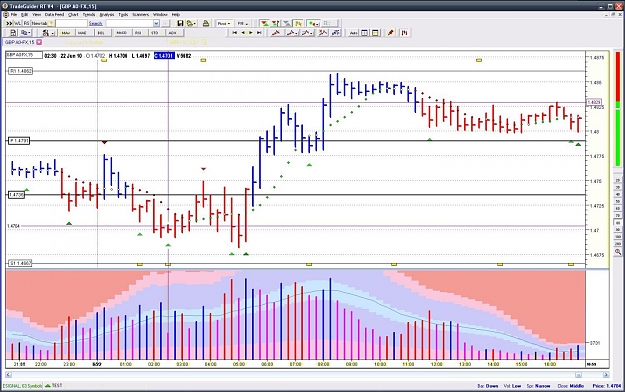625x392 pixels.
Task: Click the 1.4736 price level label
Action: tap(16, 195)
